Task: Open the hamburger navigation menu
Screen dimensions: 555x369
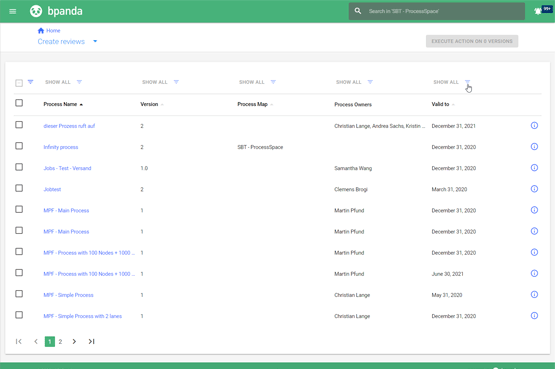Action: (x=13, y=11)
